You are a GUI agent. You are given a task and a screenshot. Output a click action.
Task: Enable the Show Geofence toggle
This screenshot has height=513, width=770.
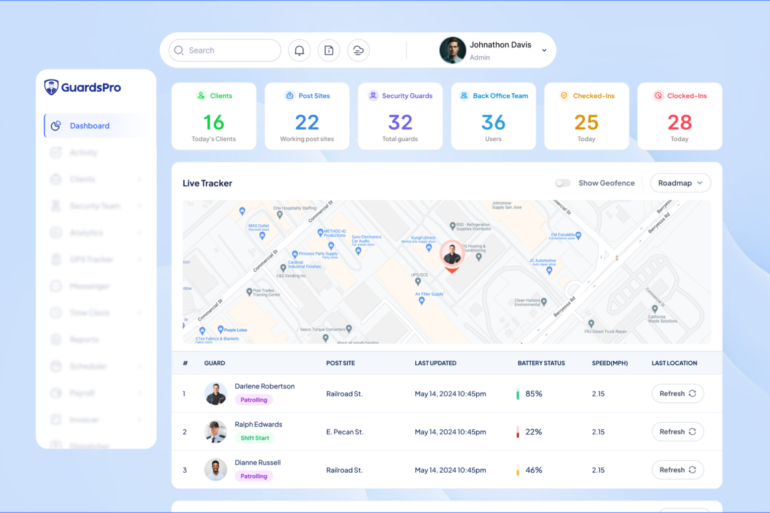(x=563, y=183)
